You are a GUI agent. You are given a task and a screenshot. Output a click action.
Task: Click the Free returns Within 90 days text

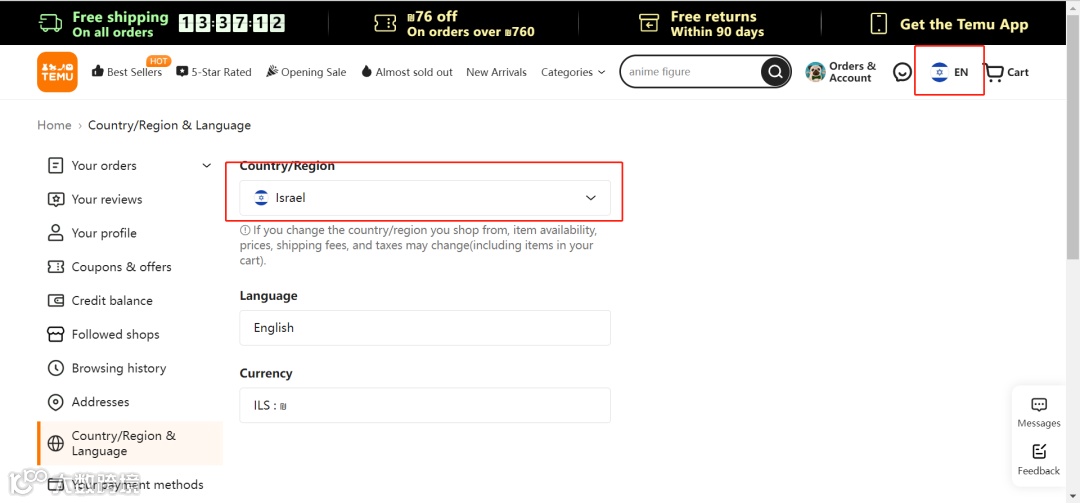click(x=717, y=24)
